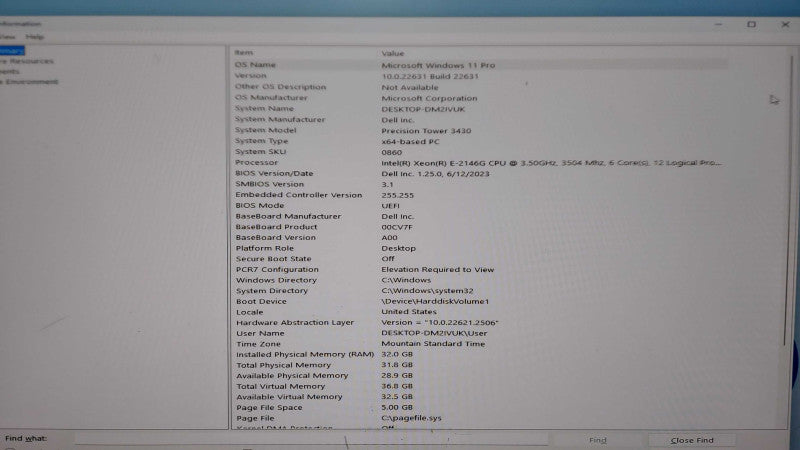Click the Close Find button
The width and height of the screenshot is (800, 450).
click(x=692, y=440)
